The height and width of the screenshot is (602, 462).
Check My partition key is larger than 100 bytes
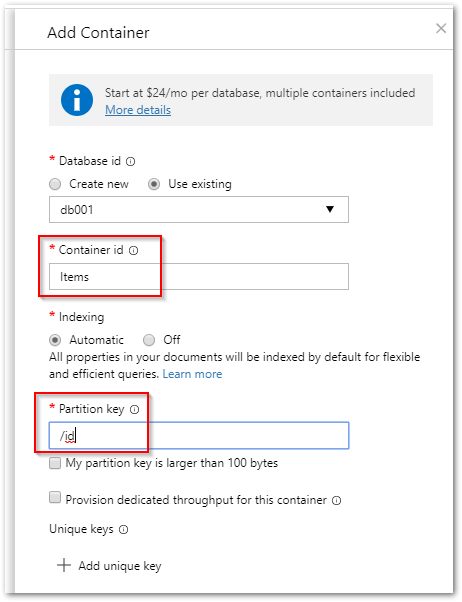pos(55,463)
